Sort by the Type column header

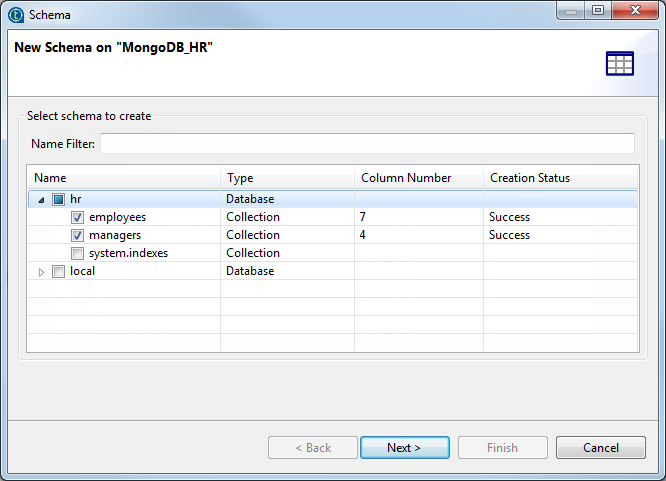click(x=287, y=178)
